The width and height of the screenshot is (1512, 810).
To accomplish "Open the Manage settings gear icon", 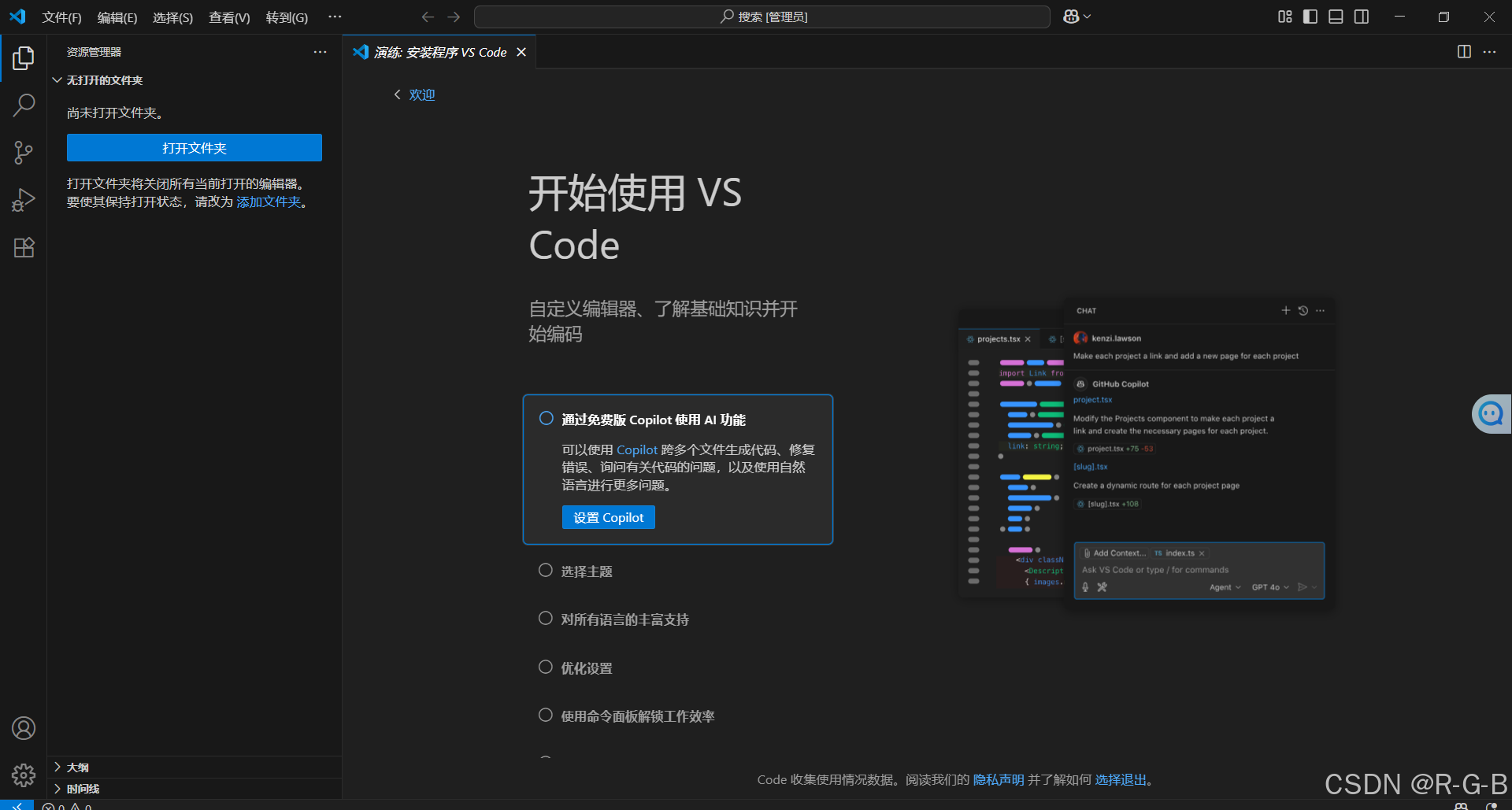I will pyautogui.click(x=24, y=775).
